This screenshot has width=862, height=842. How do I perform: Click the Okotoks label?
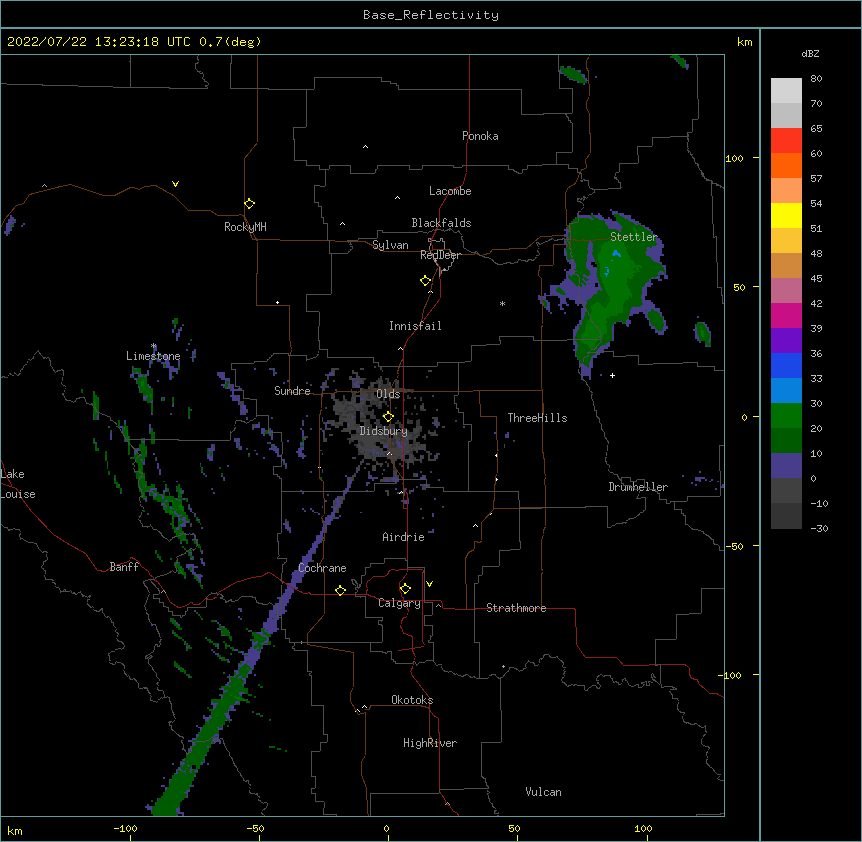click(412, 700)
